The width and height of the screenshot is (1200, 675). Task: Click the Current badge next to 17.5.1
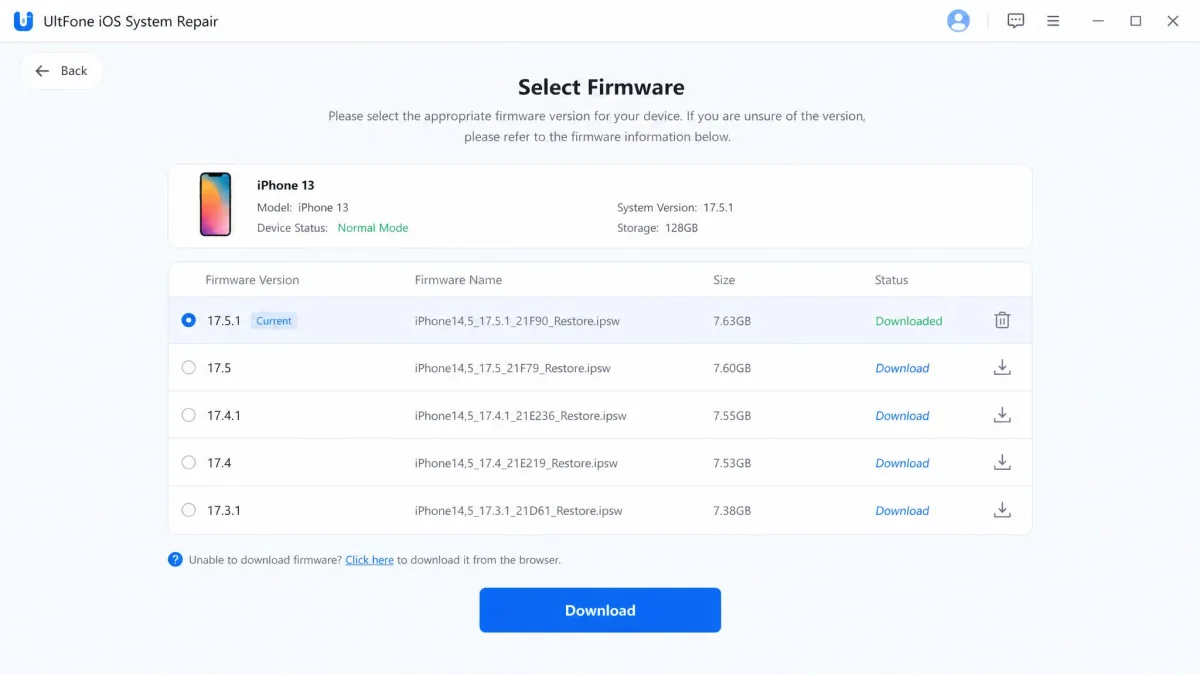click(273, 321)
